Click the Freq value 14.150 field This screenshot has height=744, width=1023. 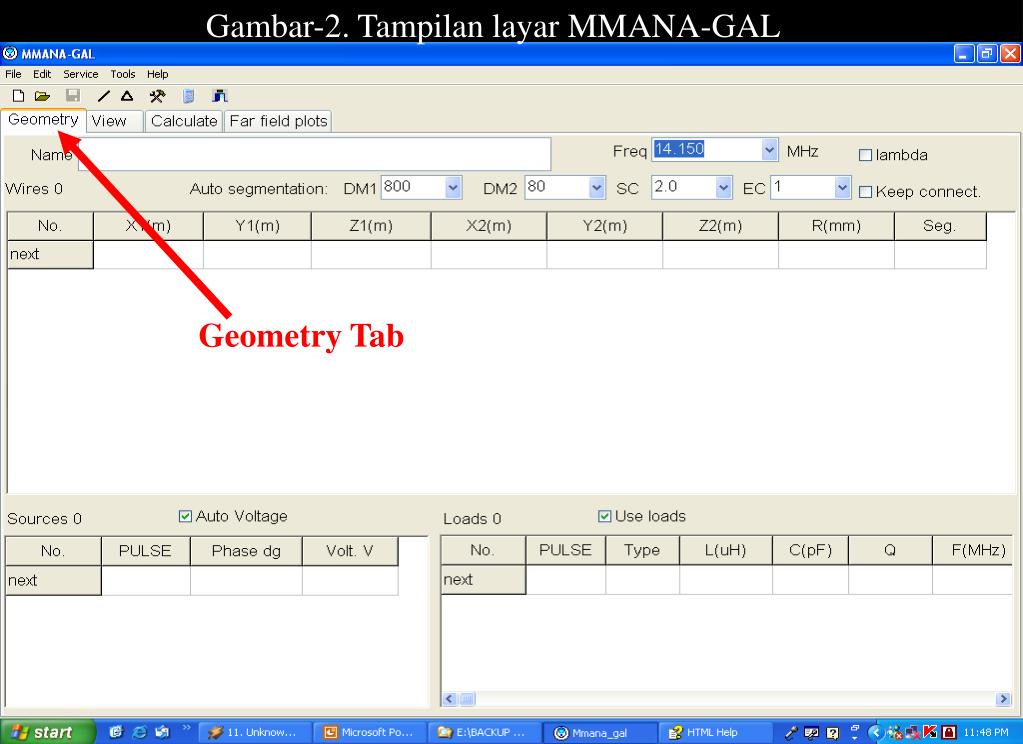click(x=707, y=149)
